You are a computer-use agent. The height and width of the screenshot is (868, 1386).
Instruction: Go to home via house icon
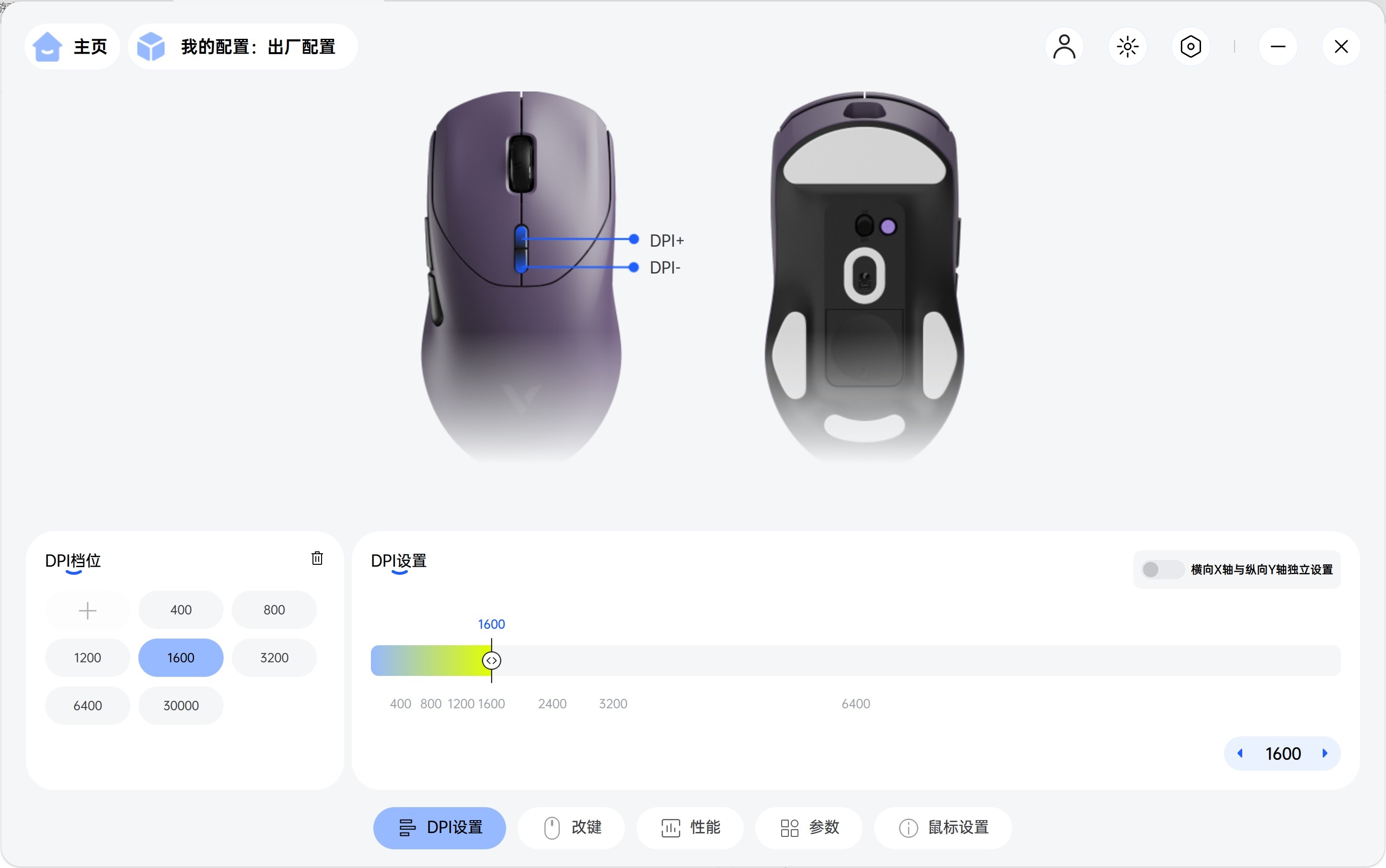47,46
